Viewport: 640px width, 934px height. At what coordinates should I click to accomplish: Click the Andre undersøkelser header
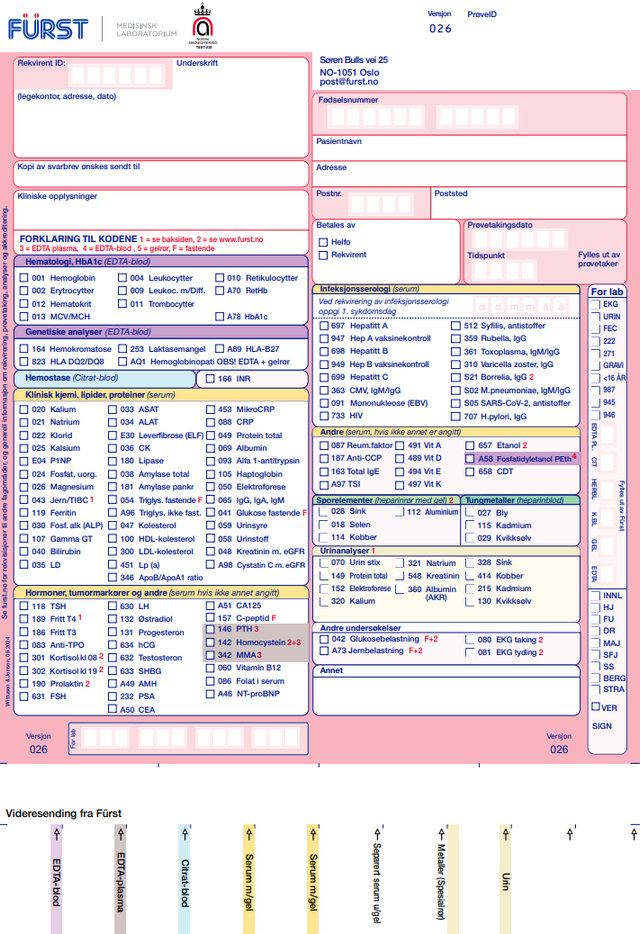(x=446, y=628)
